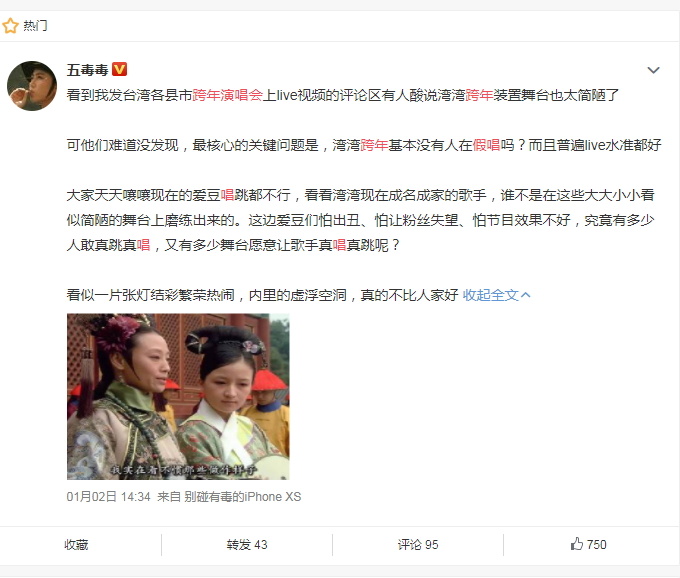Like the post with thumbs-up icon
The image size is (680, 578).
coord(576,544)
